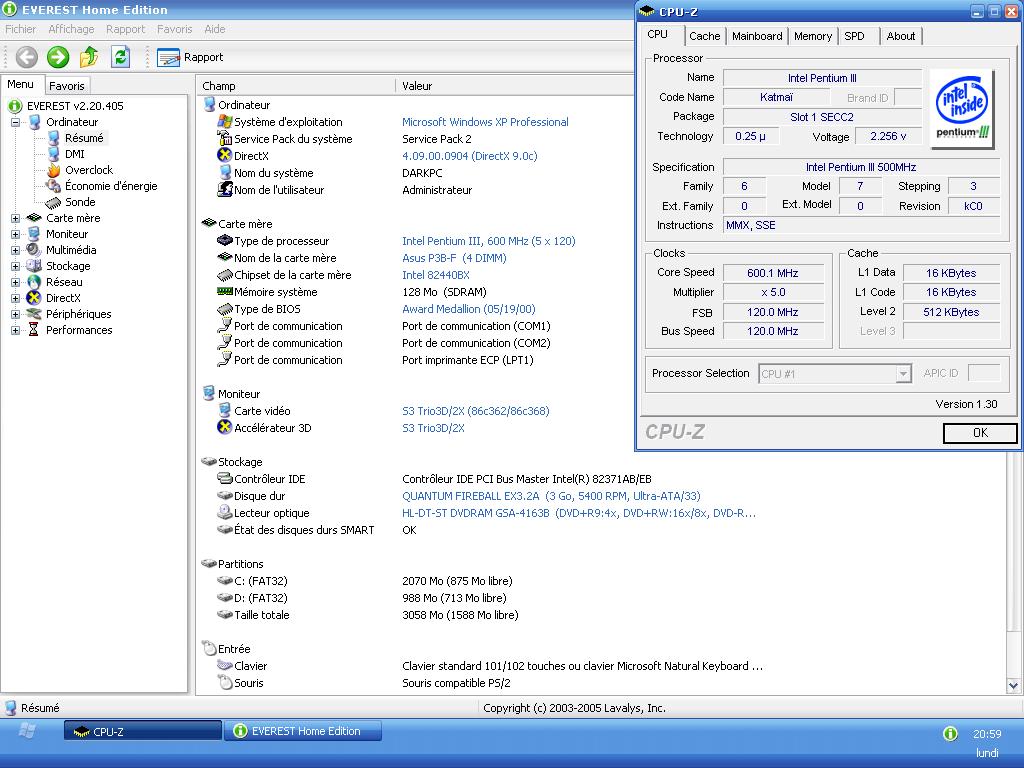Select the Résumé tree entry
The width and height of the screenshot is (1024, 768).
(x=84, y=138)
